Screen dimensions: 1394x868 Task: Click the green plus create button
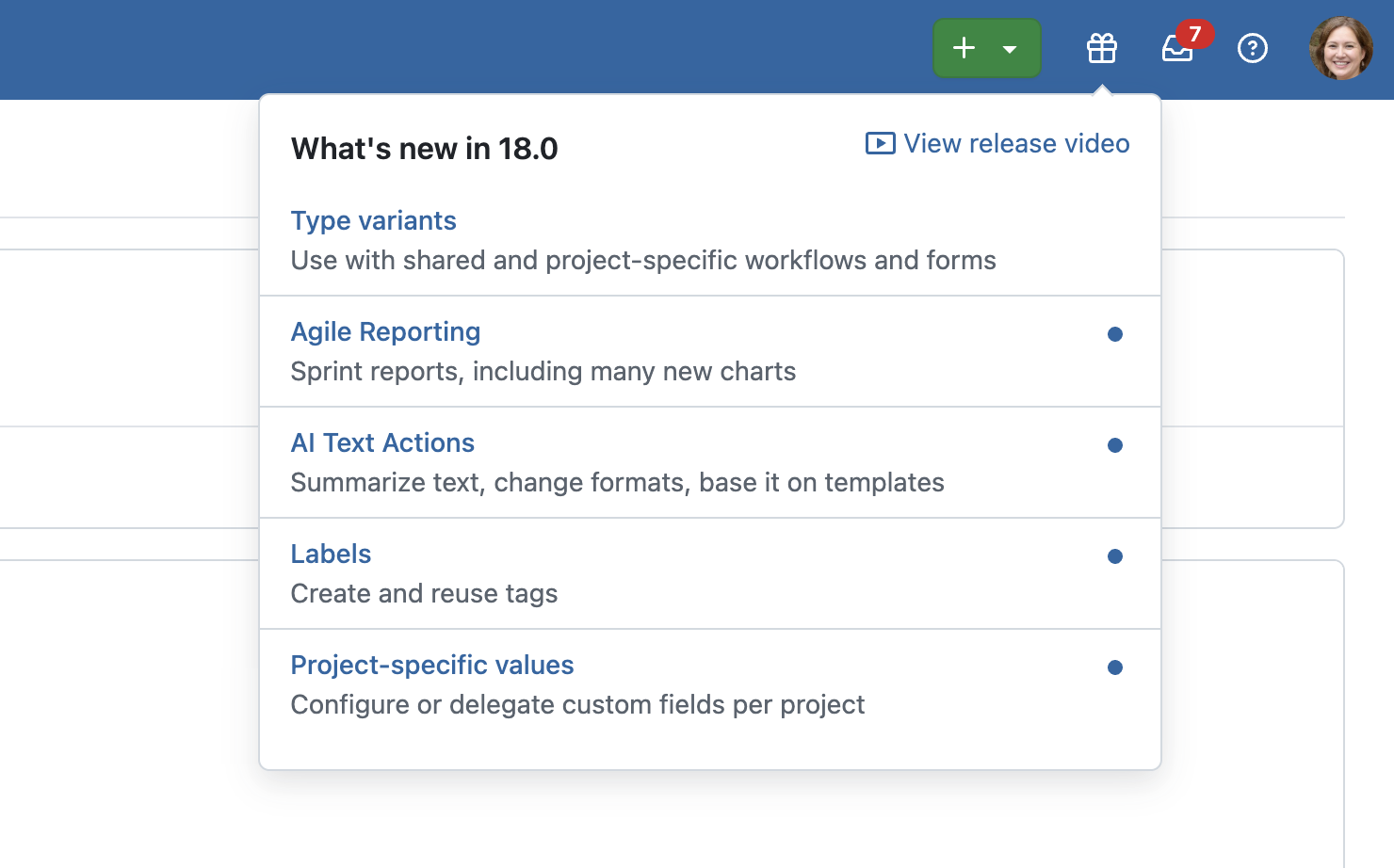point(964,48)
